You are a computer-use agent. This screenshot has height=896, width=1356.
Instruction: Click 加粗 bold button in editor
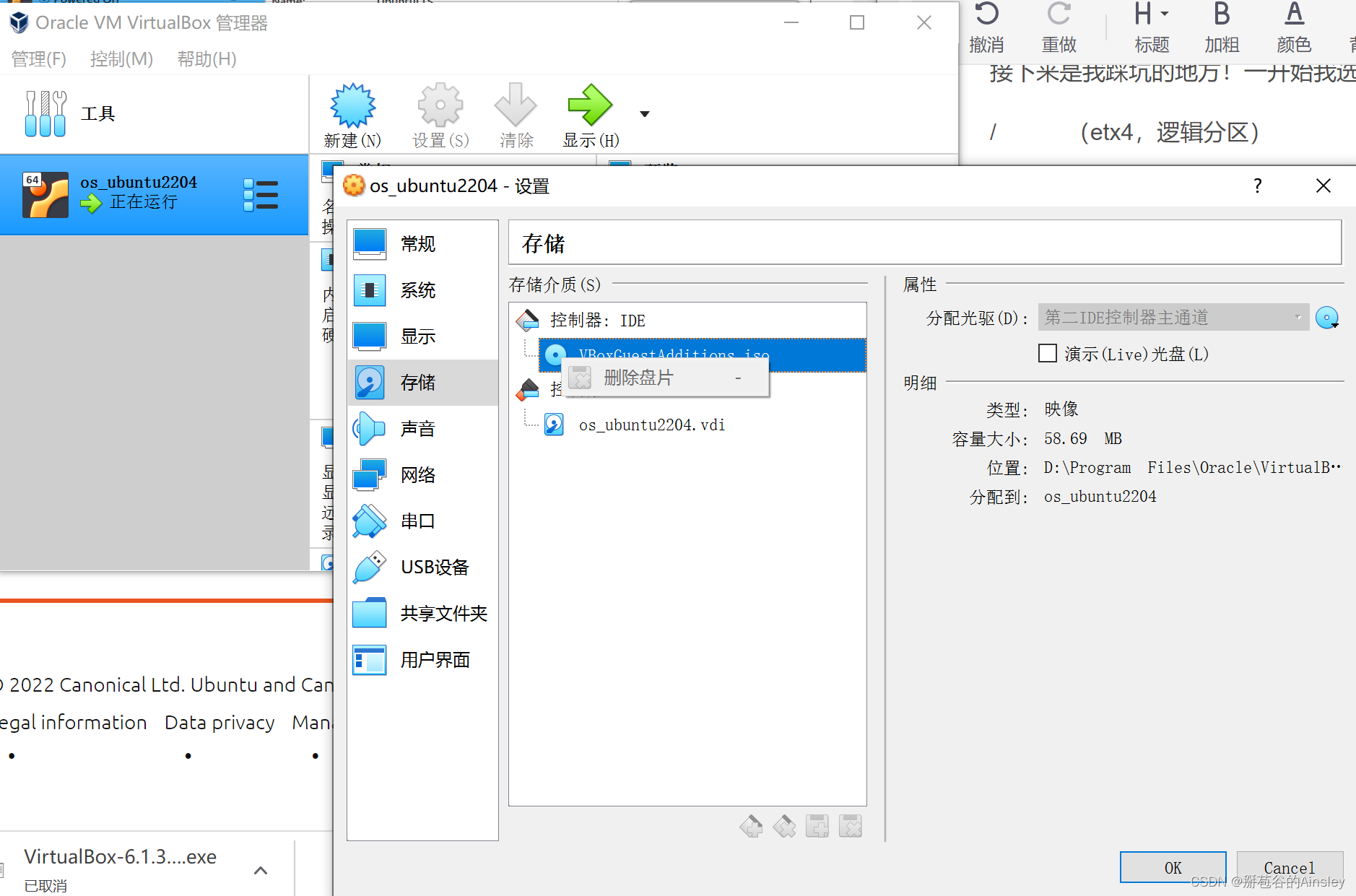1222,27
